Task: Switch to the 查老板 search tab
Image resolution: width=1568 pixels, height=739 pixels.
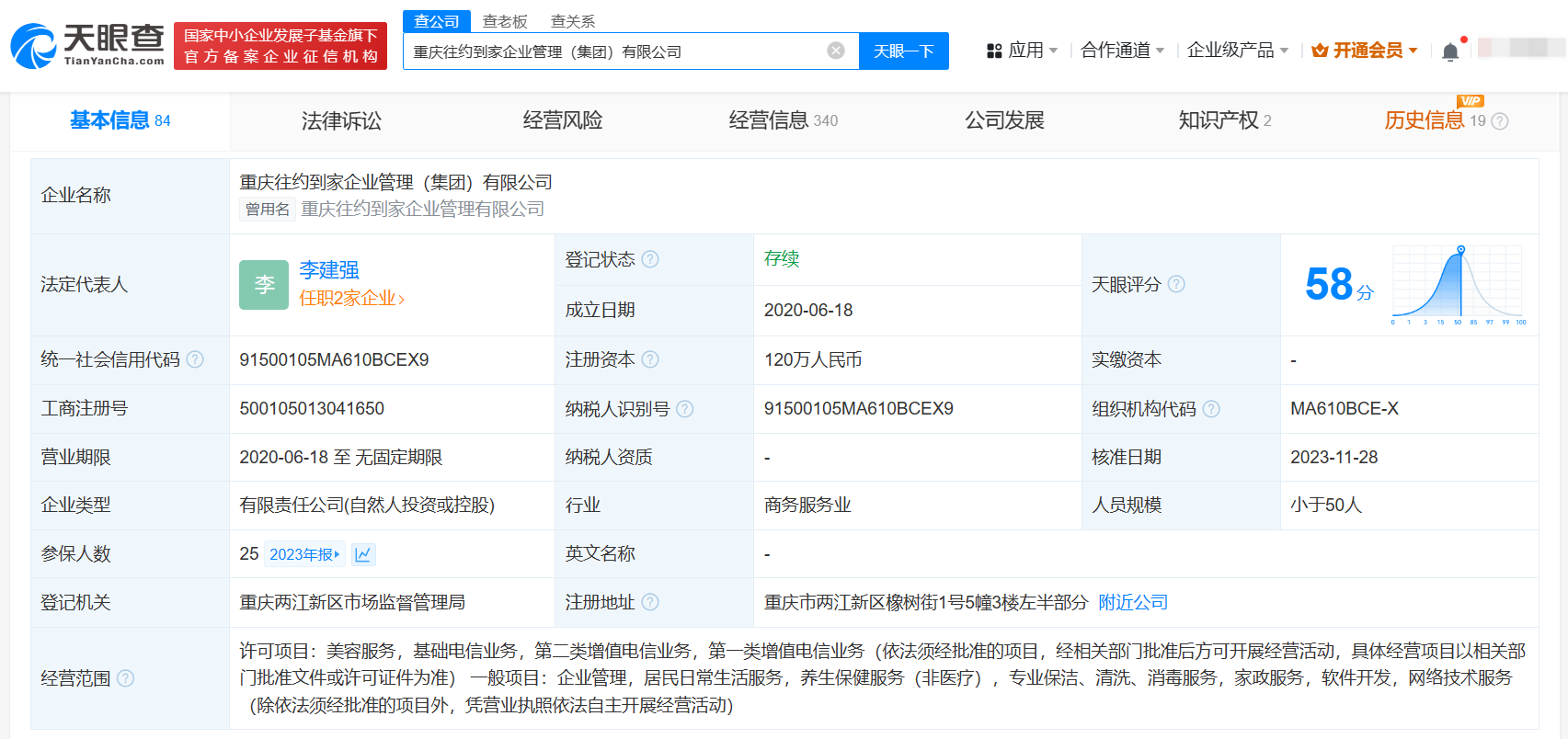Action: 505,21
